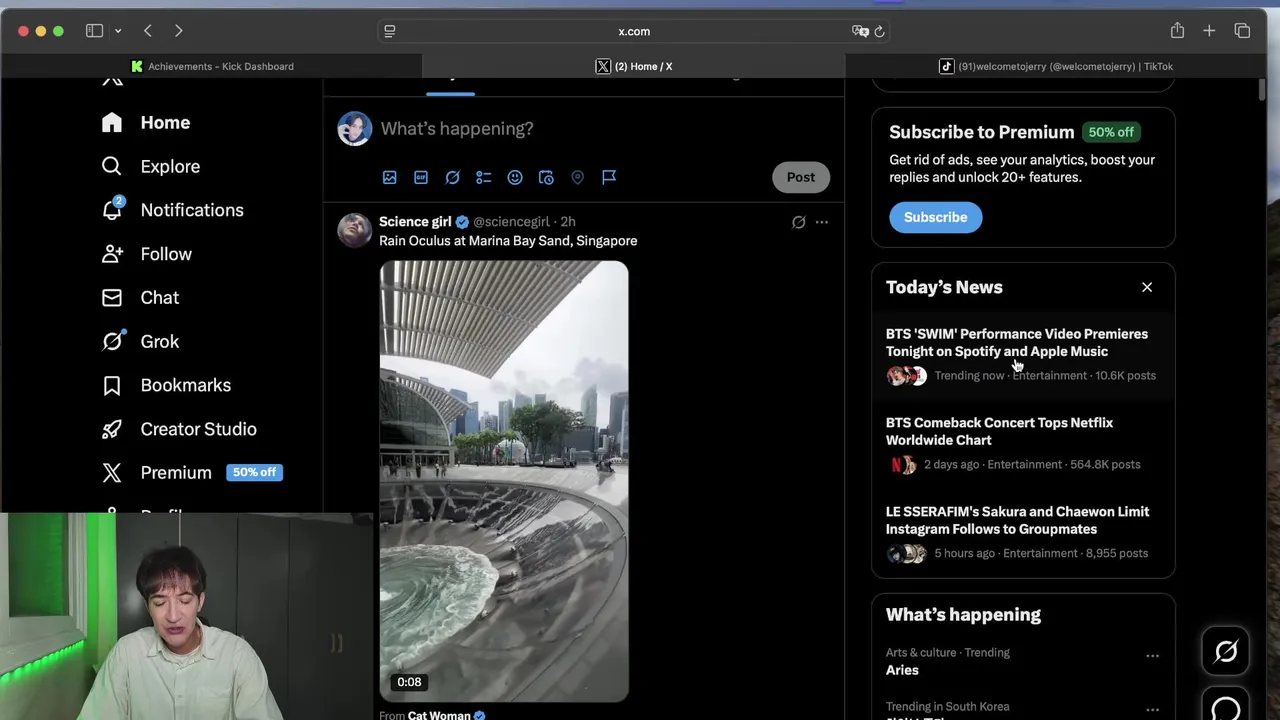
Task: Open Explore in the X sidebar
Action: coord(151,166)
